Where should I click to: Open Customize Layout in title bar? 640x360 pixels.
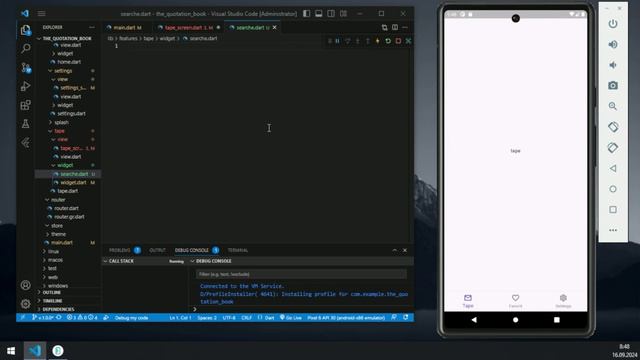click(343, 13)
